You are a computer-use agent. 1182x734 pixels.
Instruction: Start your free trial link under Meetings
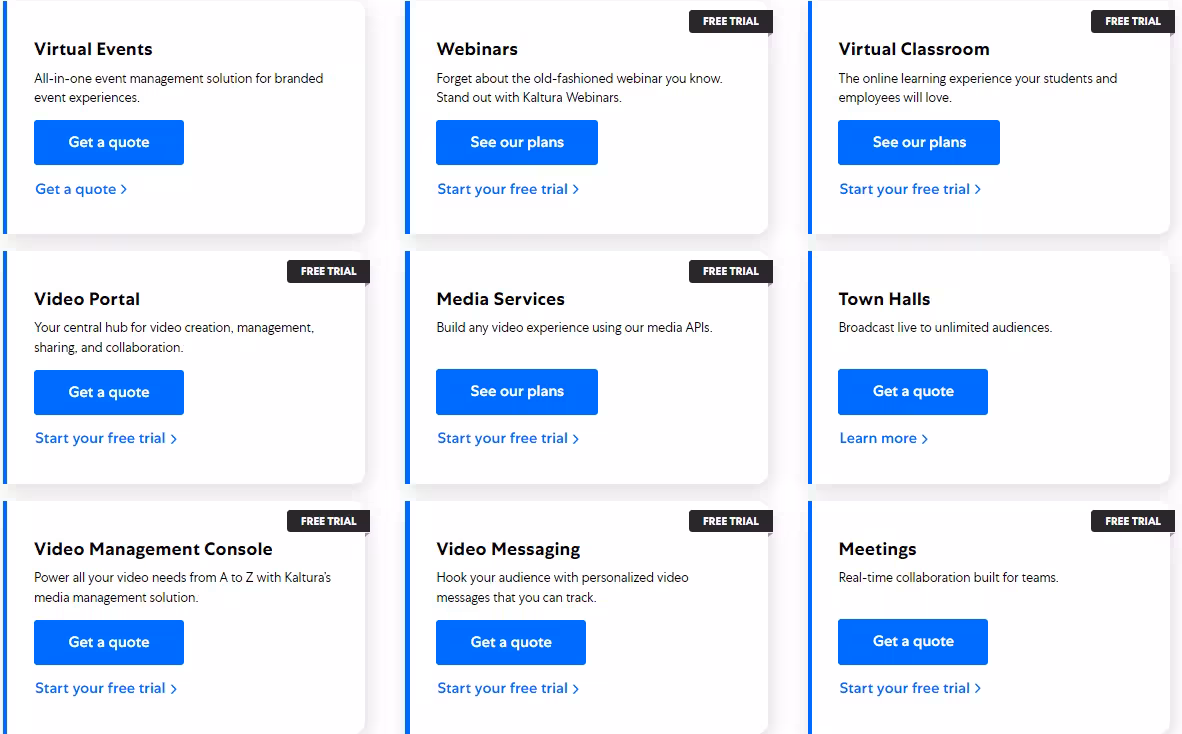(x=910, y=688)
